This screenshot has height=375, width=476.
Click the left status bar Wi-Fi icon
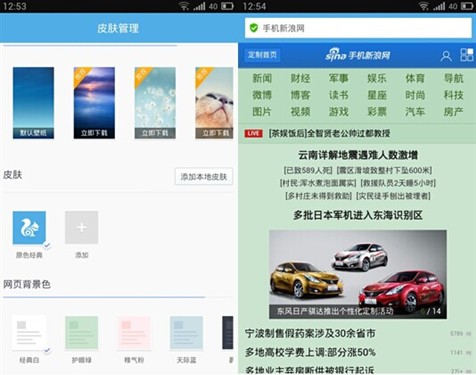click(x=184, y=6)
